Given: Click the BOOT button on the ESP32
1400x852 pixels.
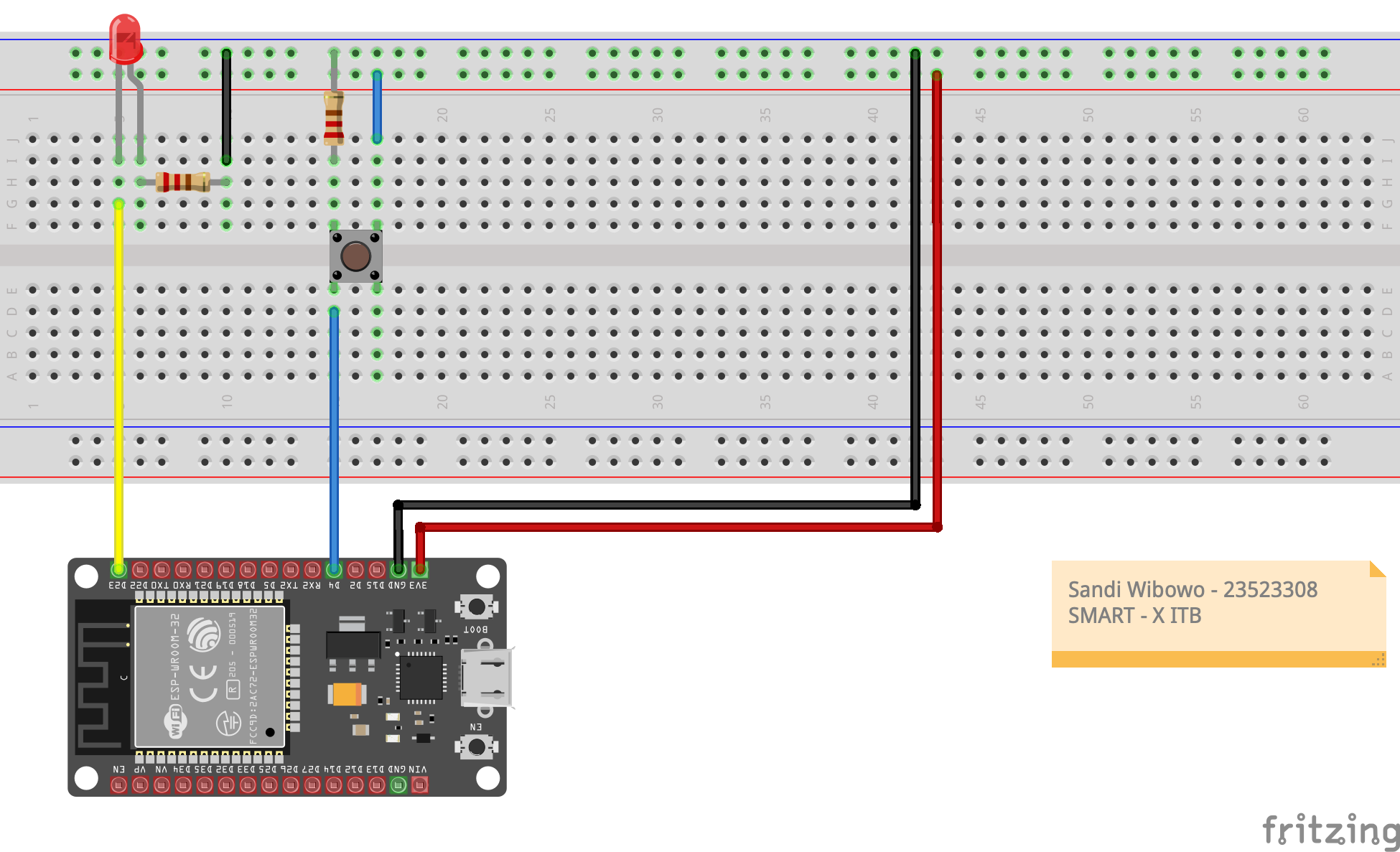Looking at the screenshot, I should (476, 607).
